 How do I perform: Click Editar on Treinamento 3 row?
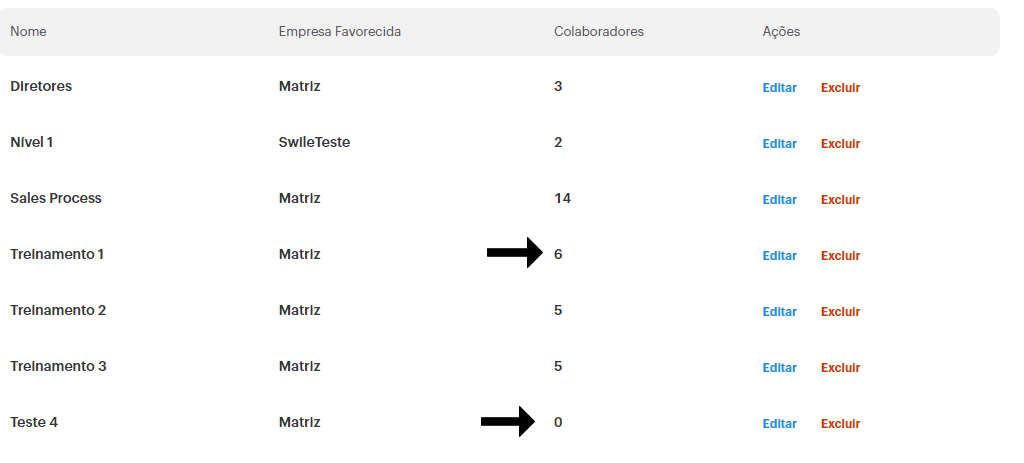pos(779,368)
